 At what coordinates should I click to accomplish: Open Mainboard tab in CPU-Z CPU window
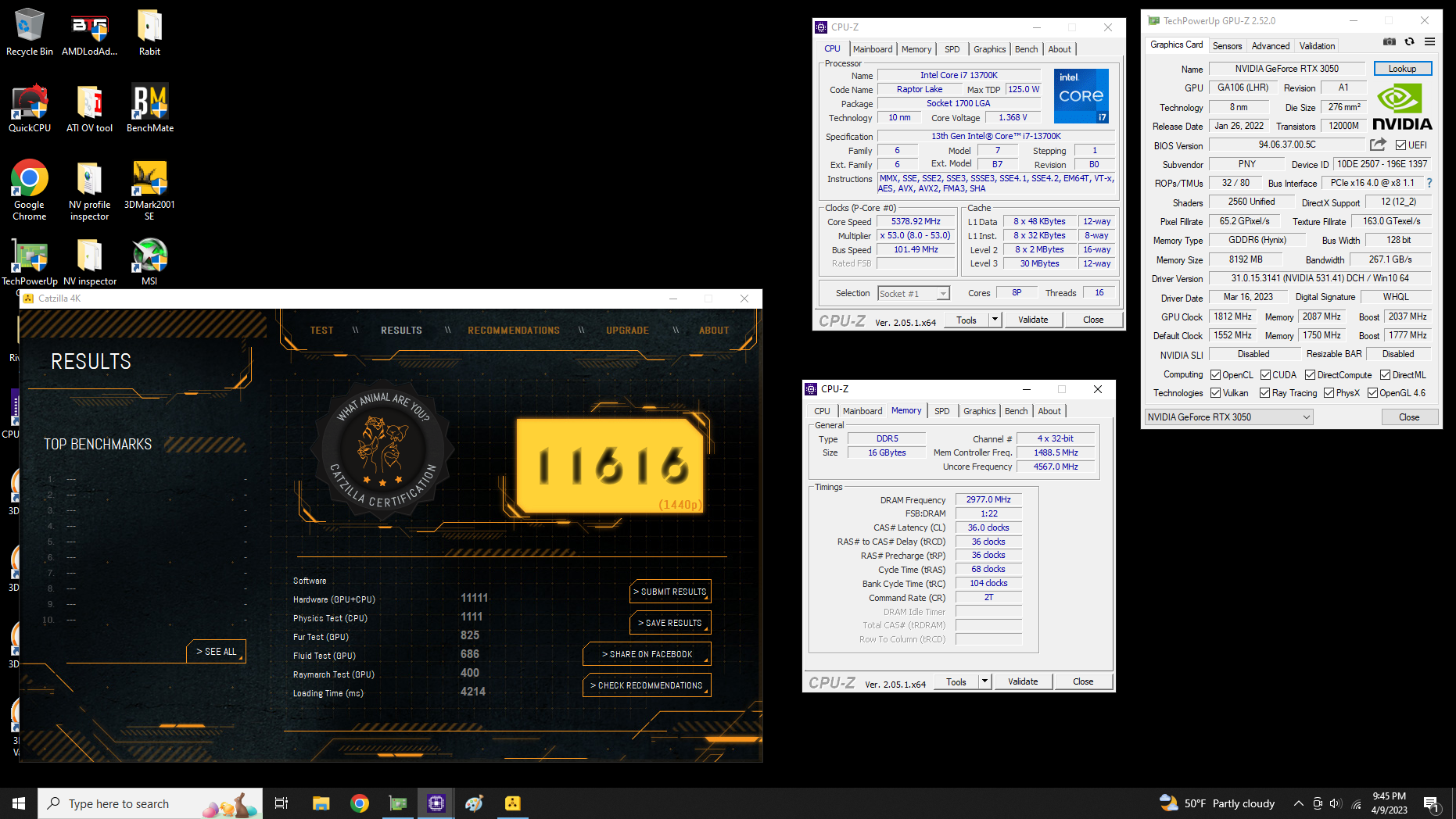click(873, 49)
